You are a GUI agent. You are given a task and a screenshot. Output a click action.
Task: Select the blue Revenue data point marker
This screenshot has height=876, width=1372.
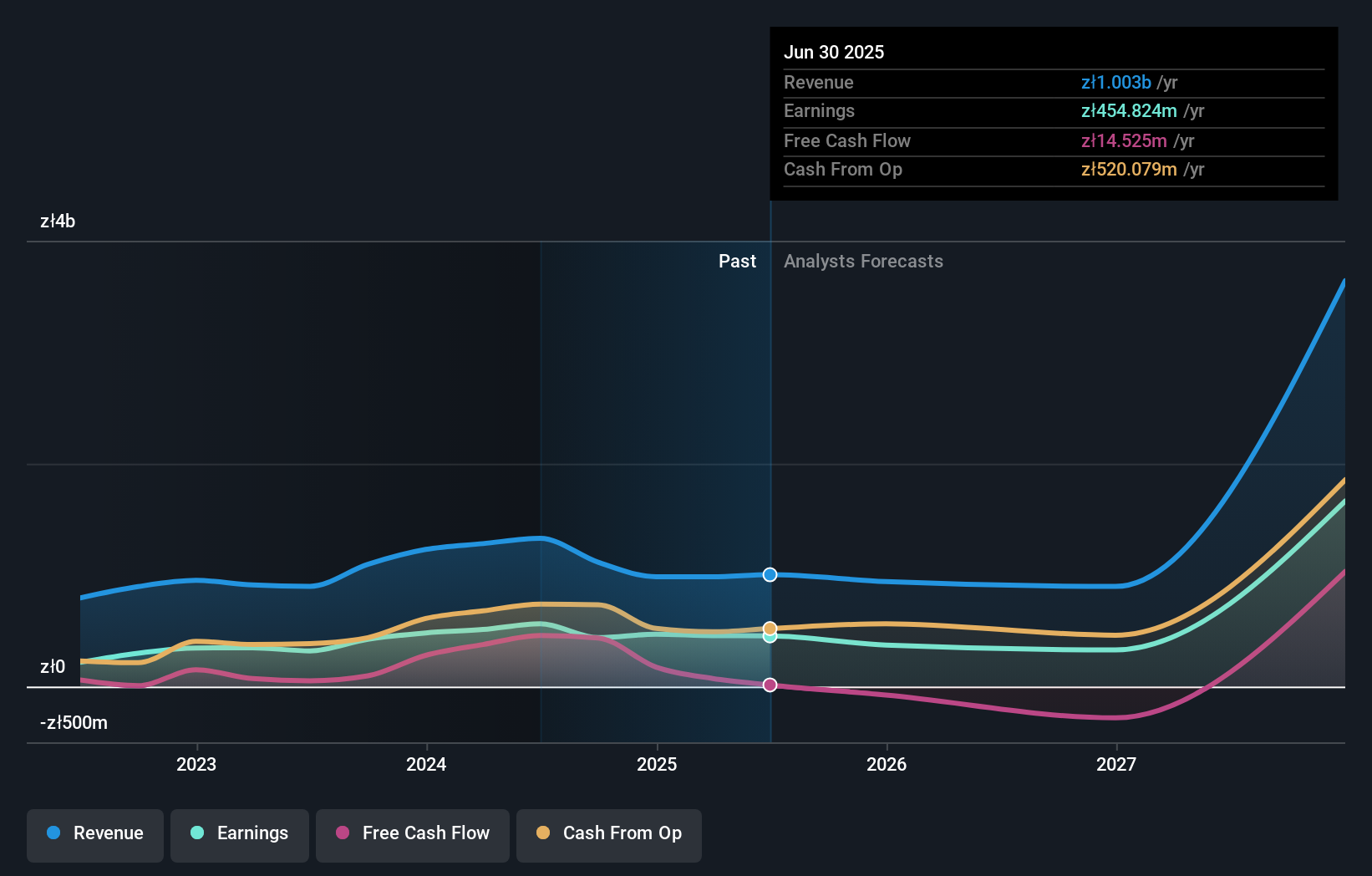(770, 574)
